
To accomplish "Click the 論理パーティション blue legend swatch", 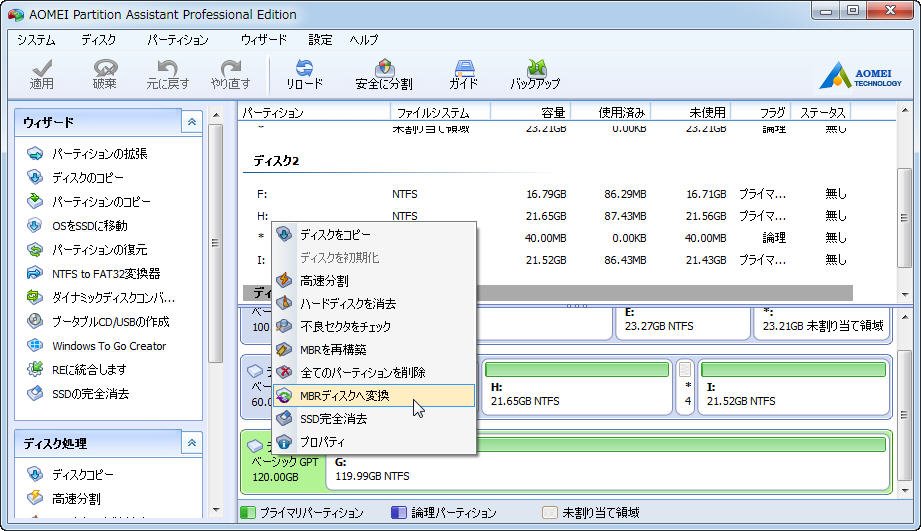I will [399, 513].
